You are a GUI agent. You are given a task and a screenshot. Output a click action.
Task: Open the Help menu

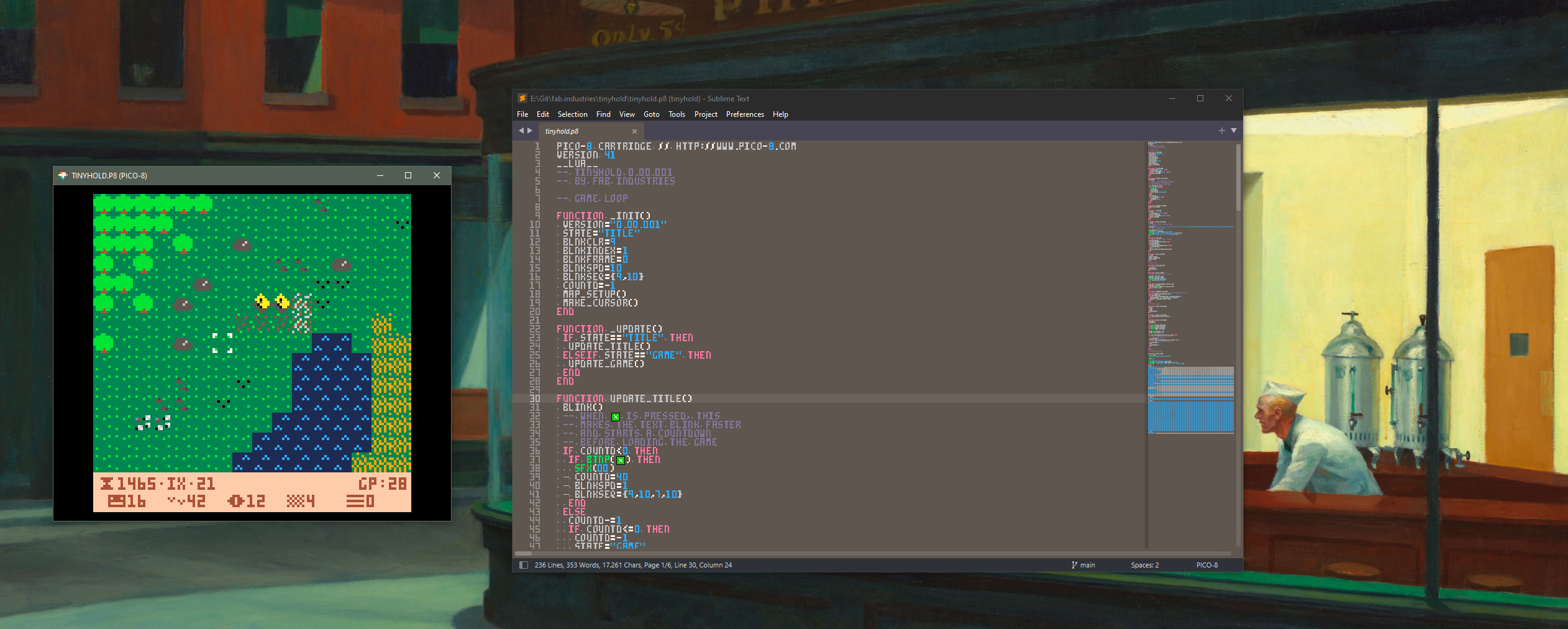click(780, 114)
